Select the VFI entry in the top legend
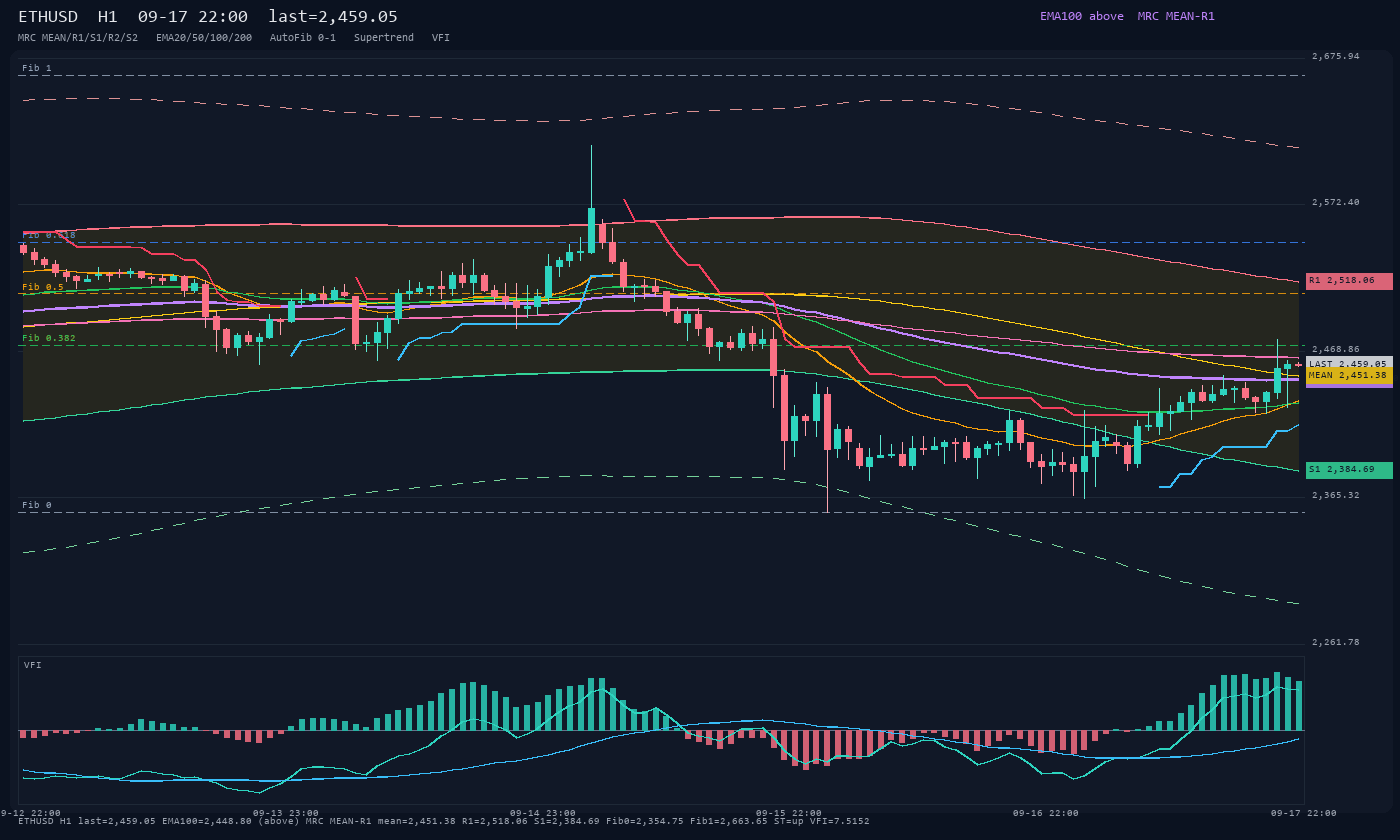 click(x=441, y=37)
